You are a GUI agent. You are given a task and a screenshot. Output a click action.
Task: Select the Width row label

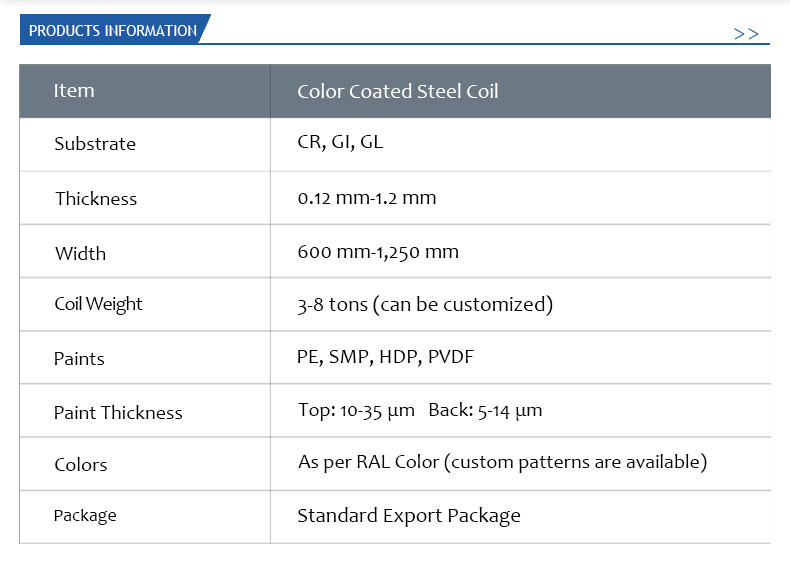[x=81, y=253]
